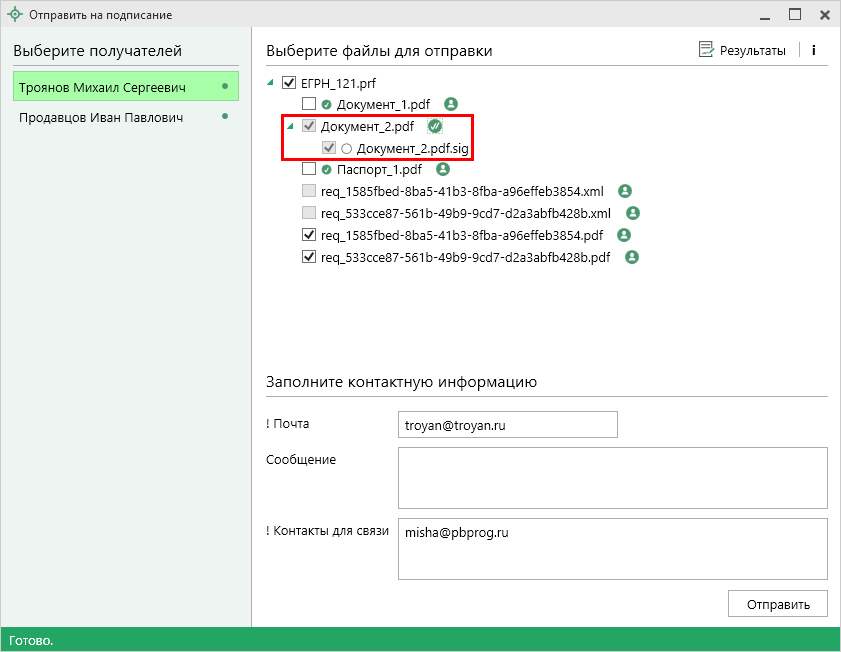Click the app logo icon in title bar
Screen dimensions: 841x652
pyautogui.click(x=15, y=15)
